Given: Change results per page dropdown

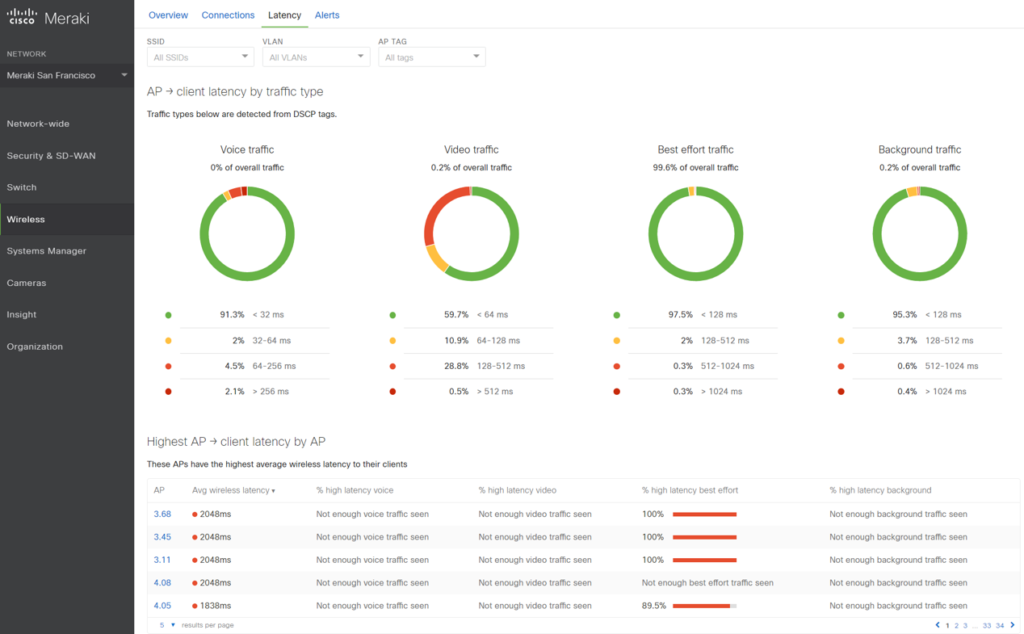Looking at the screenshot, I should click(x=166, y=625).
